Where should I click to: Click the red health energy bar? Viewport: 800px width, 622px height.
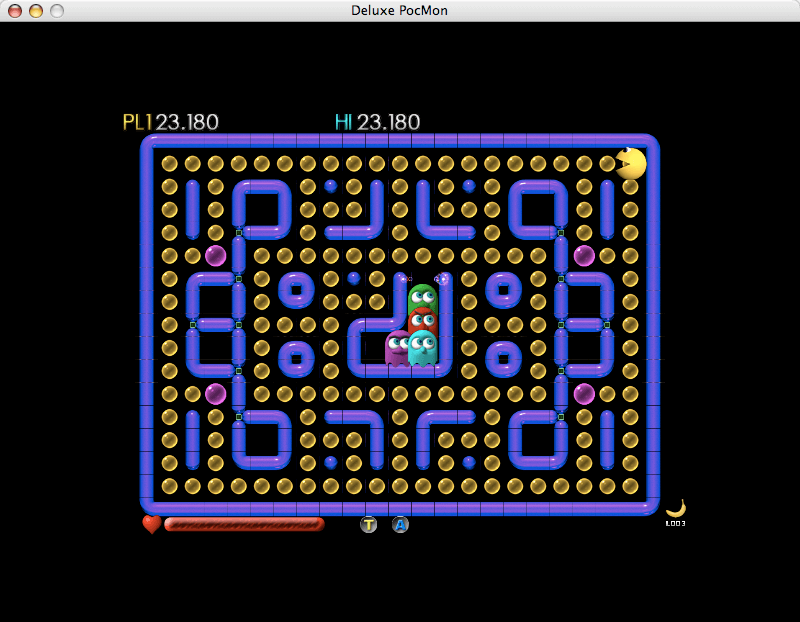[244, 524]
